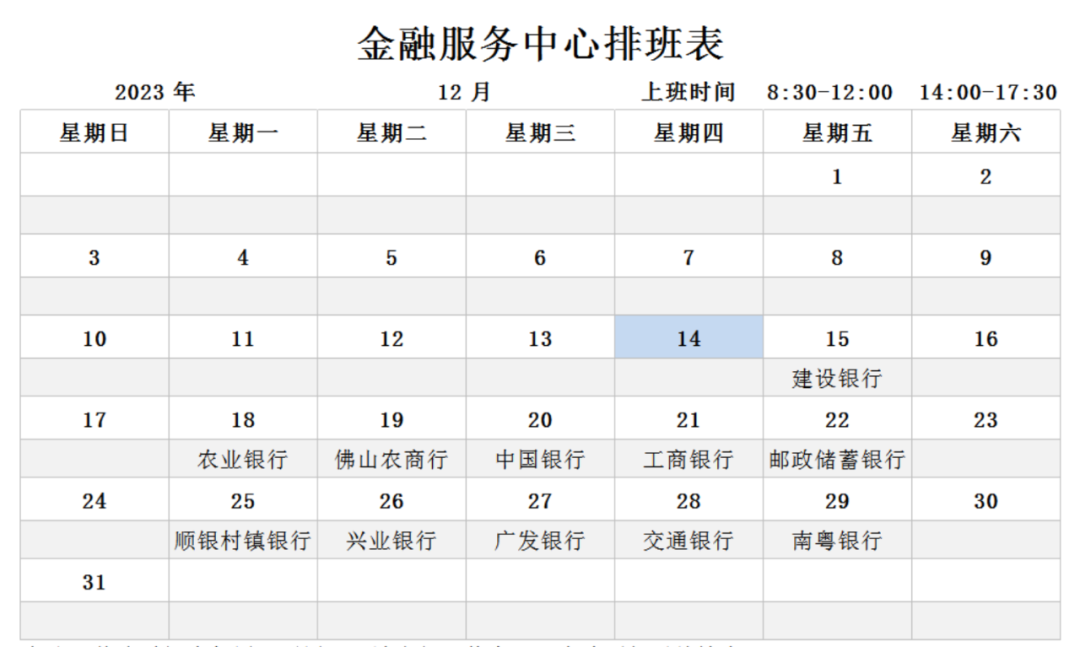The height and width of the screenshot is (647, 1080).
Task: Click date cell 13
Action: coord(540,338)
